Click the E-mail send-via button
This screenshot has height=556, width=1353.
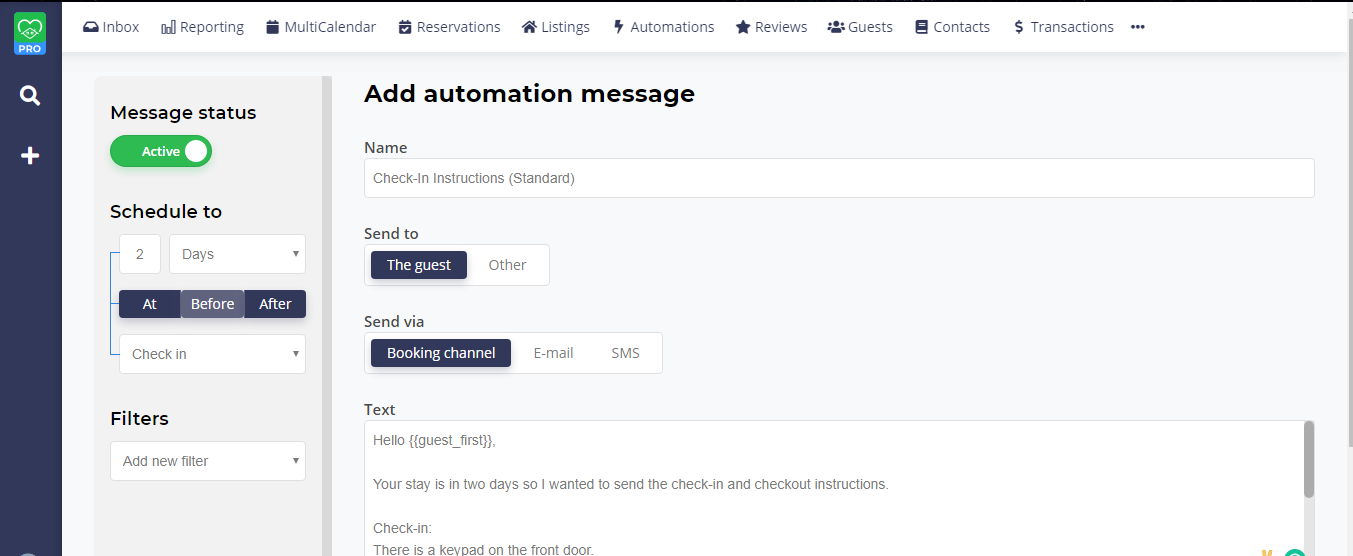553,353
